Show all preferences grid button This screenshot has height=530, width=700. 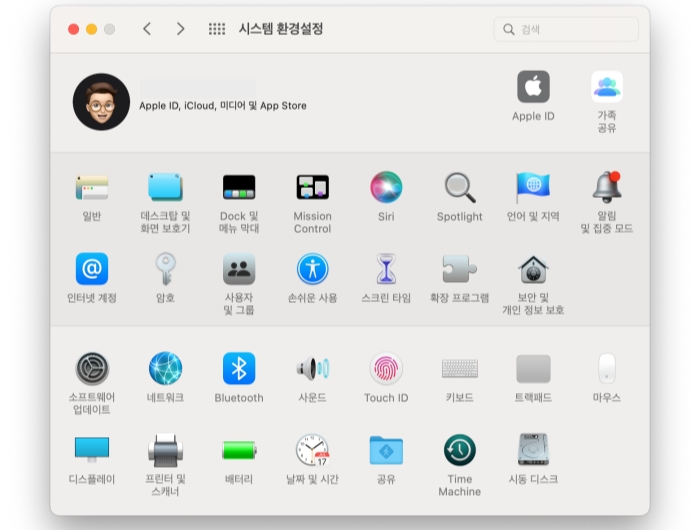pyautogui.click(x=217, y=29)
